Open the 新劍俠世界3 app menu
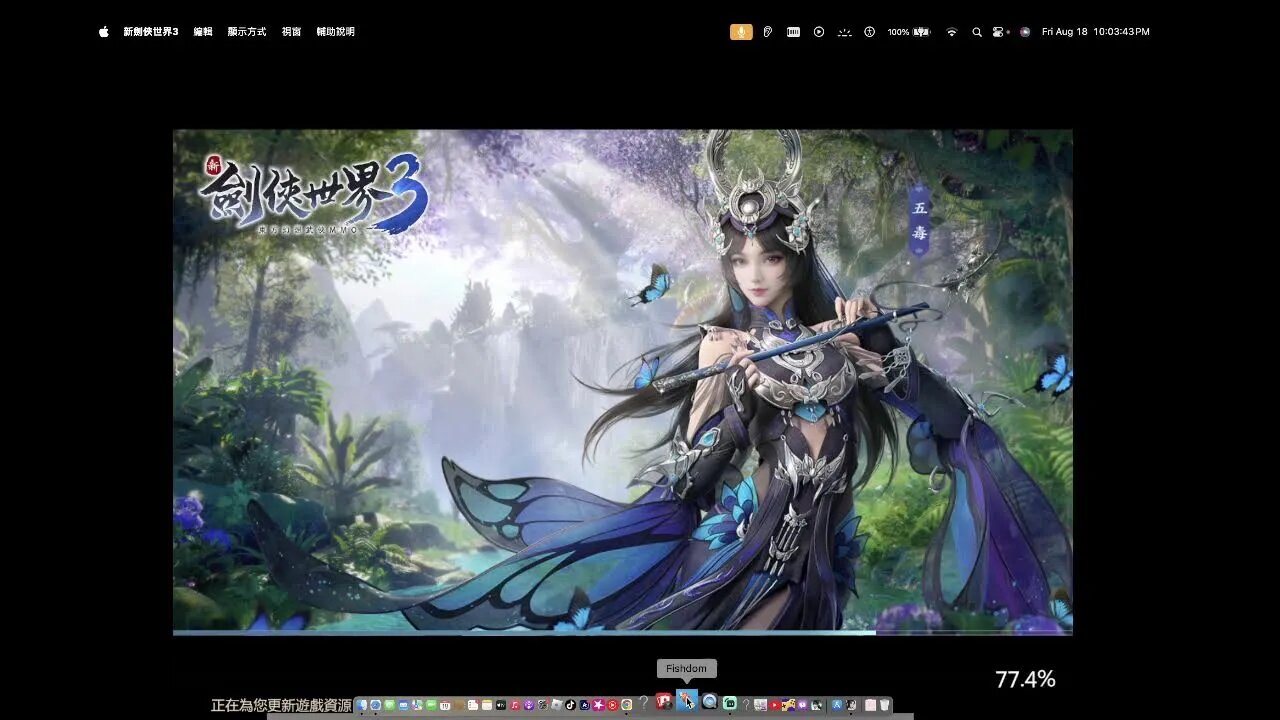The width and height of the screenshot is (1280, 720). (x=151, y=32)
